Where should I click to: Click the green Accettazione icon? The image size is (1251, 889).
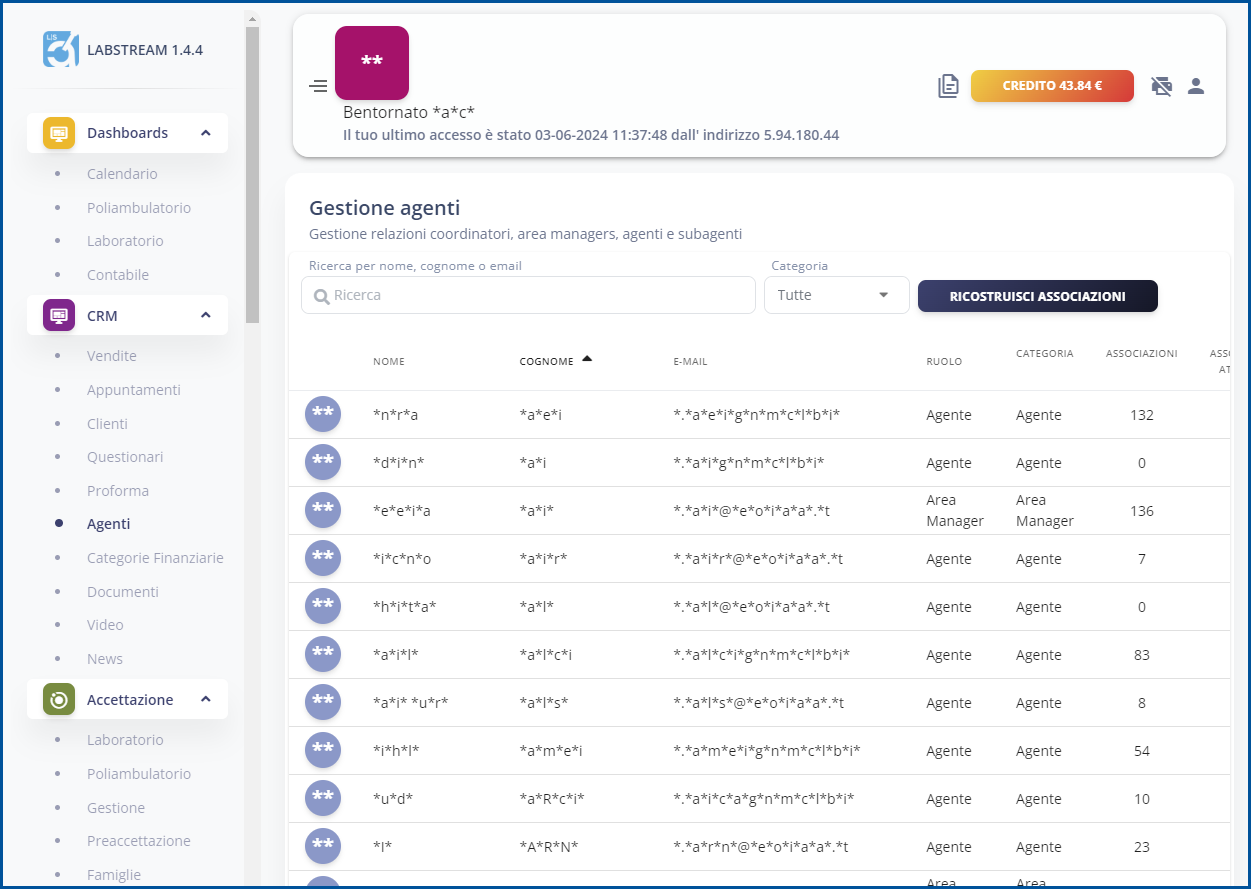coord(57,699)
